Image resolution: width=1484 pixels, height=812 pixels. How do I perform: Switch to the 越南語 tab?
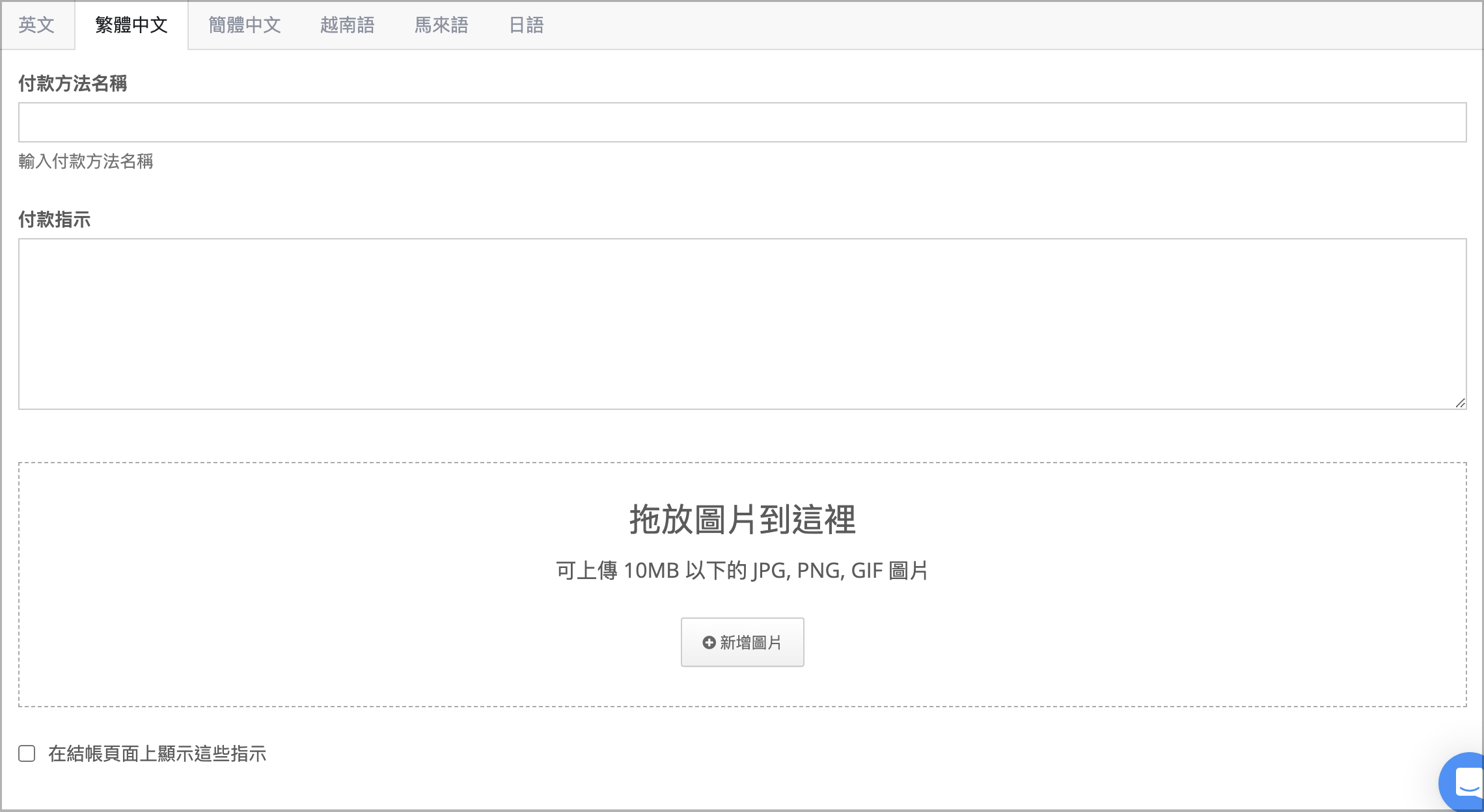coord(348,25)
